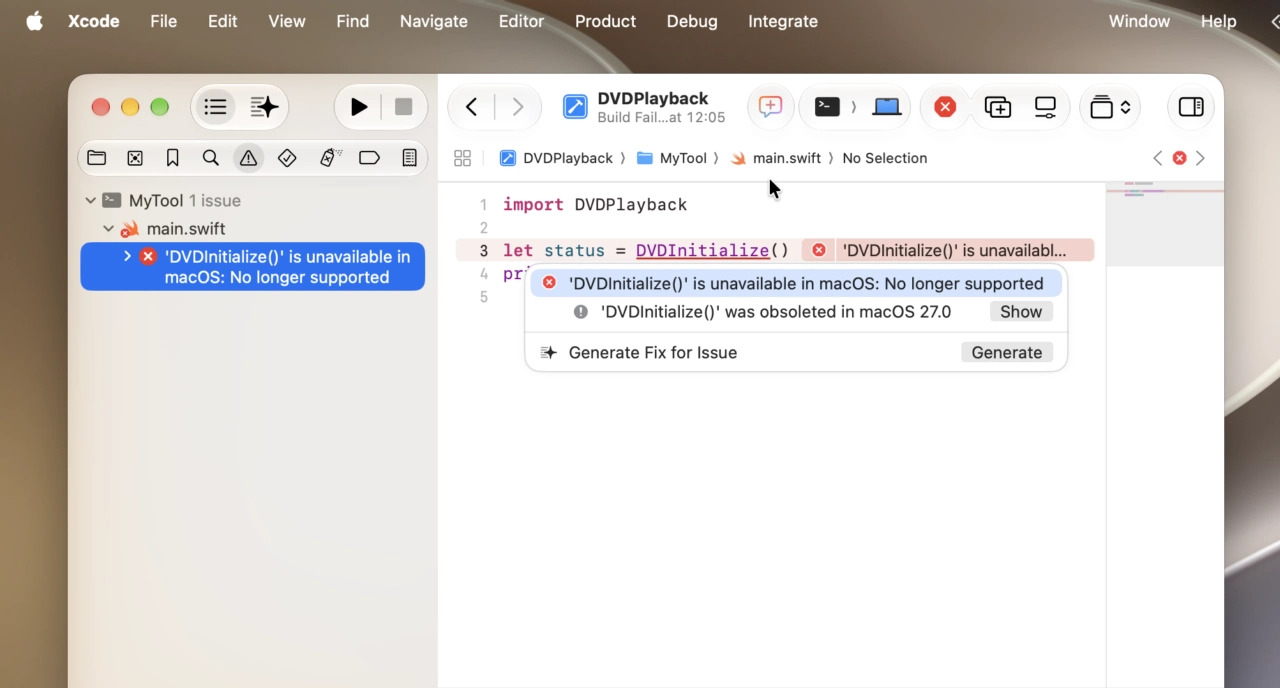Image resolution: width=1280 pixels, height=688 pixels.
Task: Open the Report navigator
Action: [x=409, y=158]
